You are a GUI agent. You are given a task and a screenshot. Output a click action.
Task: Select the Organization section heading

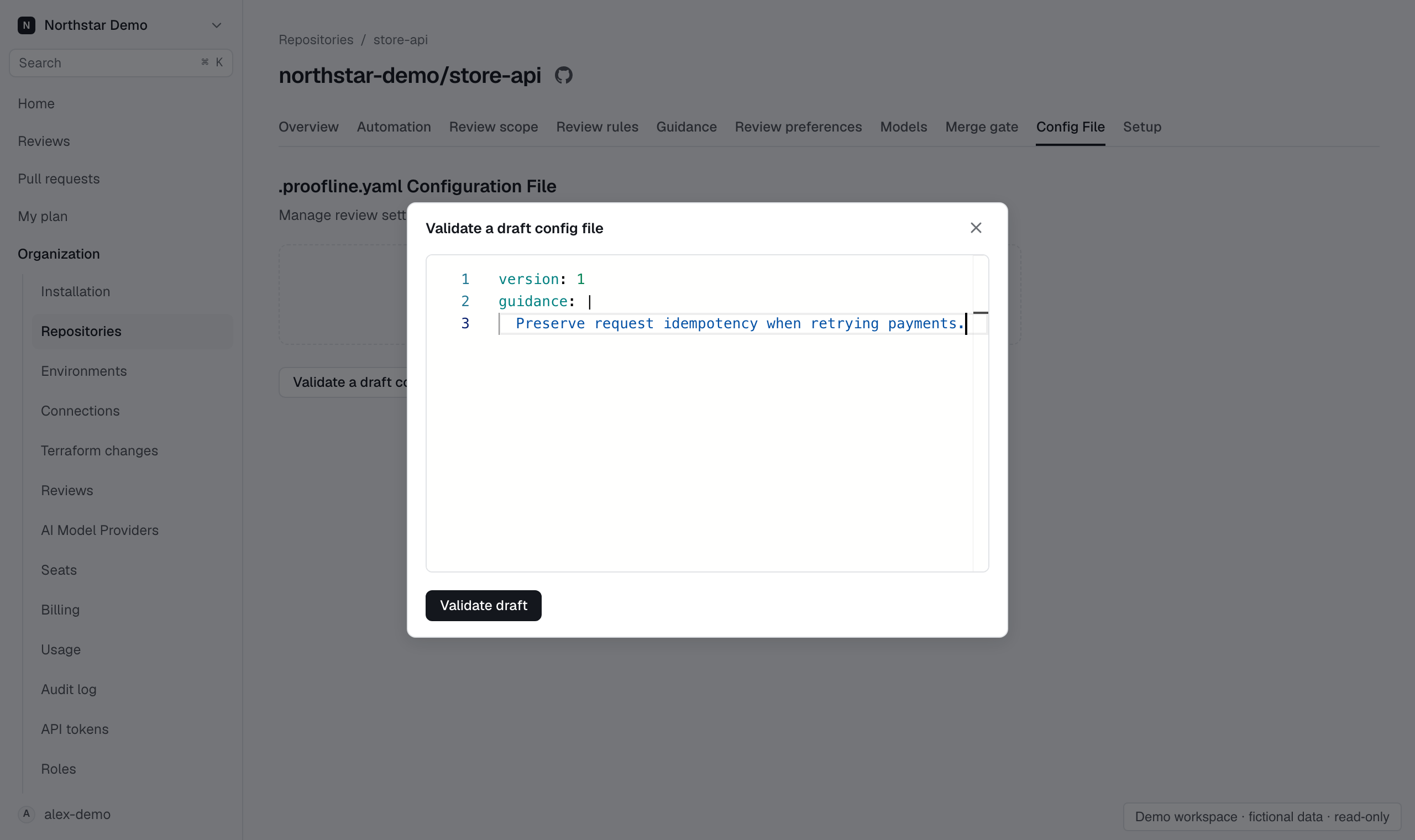(x=58, y=254)
